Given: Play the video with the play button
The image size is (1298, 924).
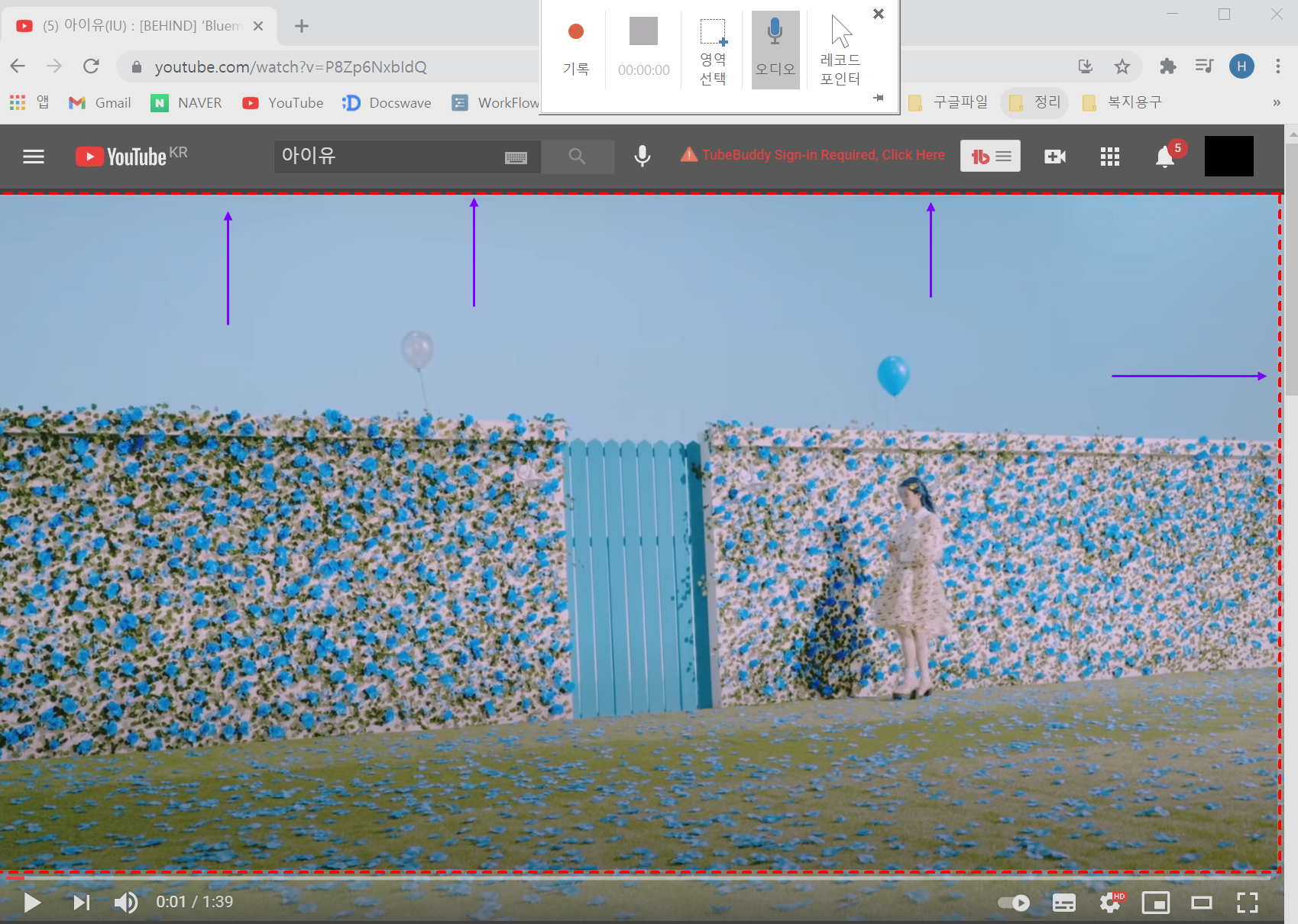Looking at the screenshot, I should 32,903.
